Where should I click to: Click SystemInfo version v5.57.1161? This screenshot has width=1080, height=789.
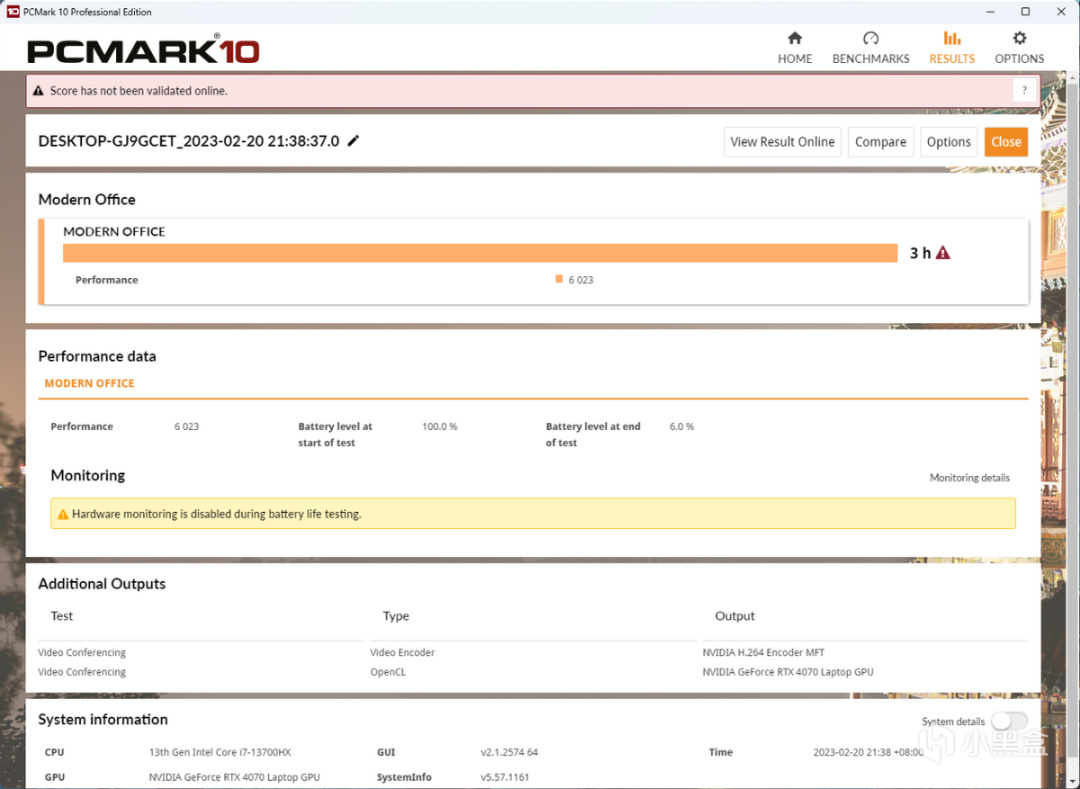point(505,777)
